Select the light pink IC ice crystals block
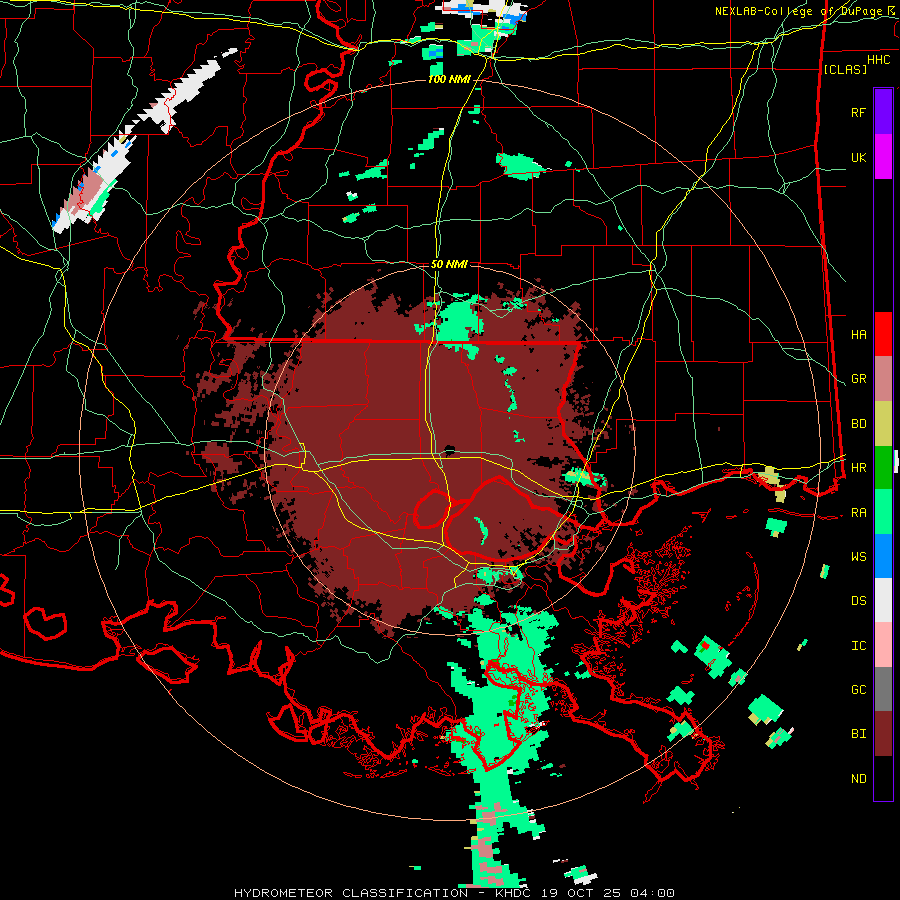The height and width of the screenshot is (900, 900). click(883, 645)
